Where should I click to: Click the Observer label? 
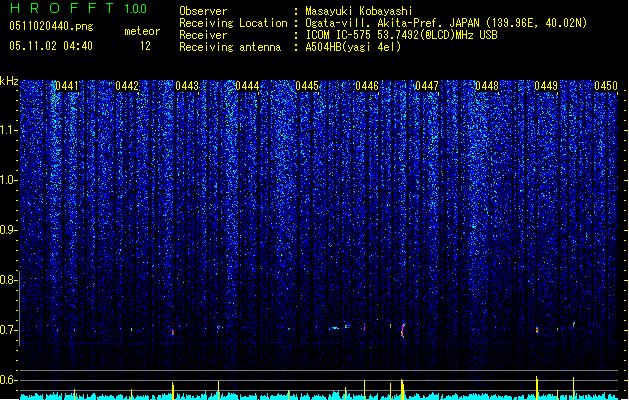[x=203, y=11]
